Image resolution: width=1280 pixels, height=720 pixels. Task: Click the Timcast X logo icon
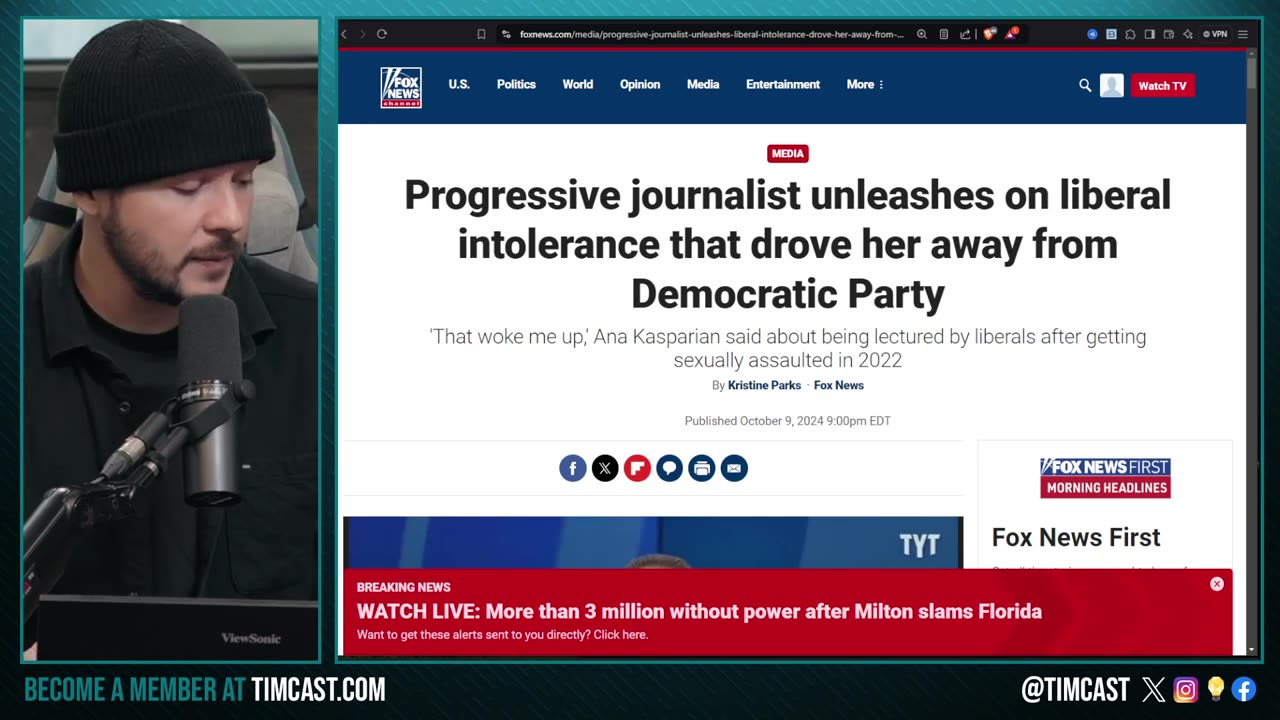click(1153, 689)
